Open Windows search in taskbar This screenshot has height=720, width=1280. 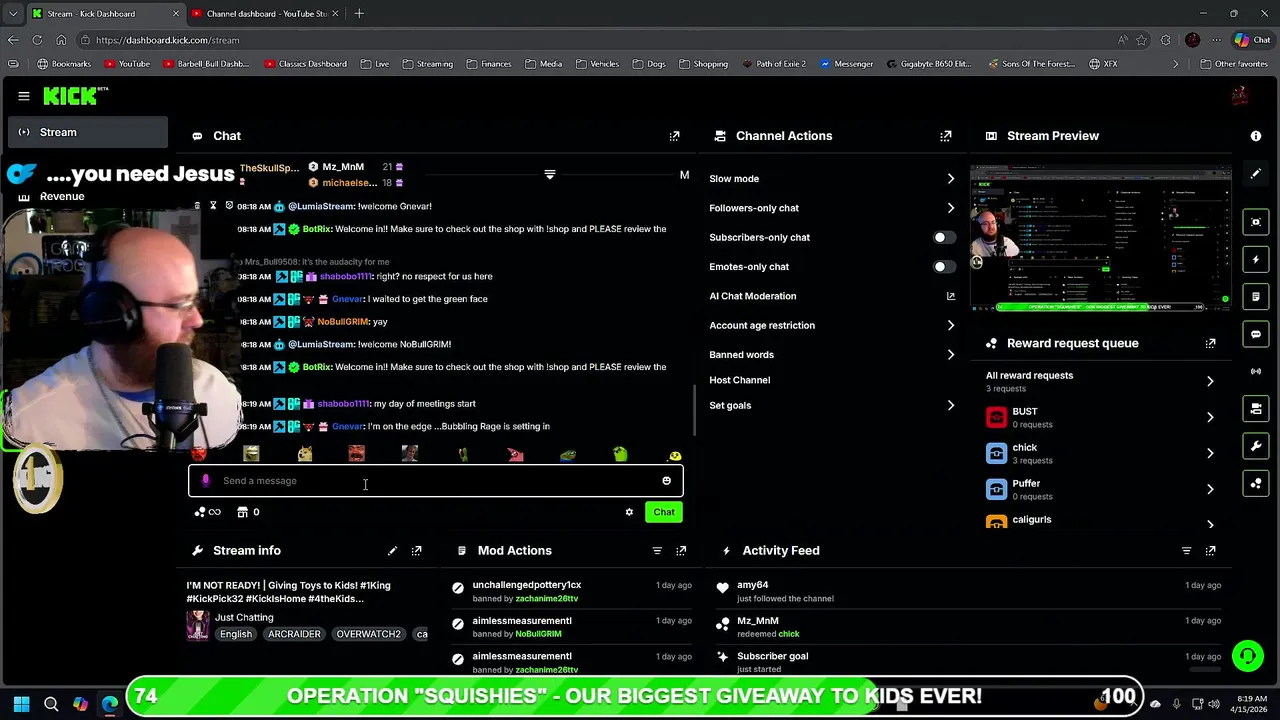pyautogui.click(x=51, y=704)
